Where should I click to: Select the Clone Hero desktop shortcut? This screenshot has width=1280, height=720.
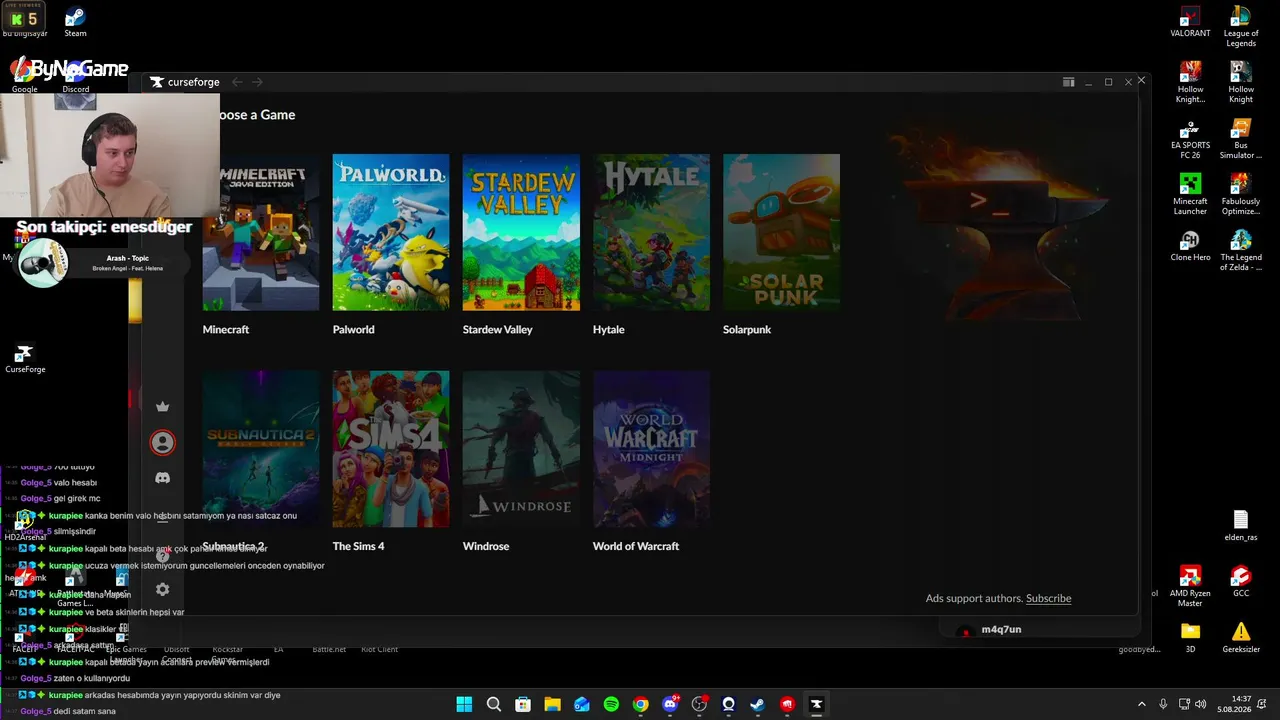click(1190, 246)
